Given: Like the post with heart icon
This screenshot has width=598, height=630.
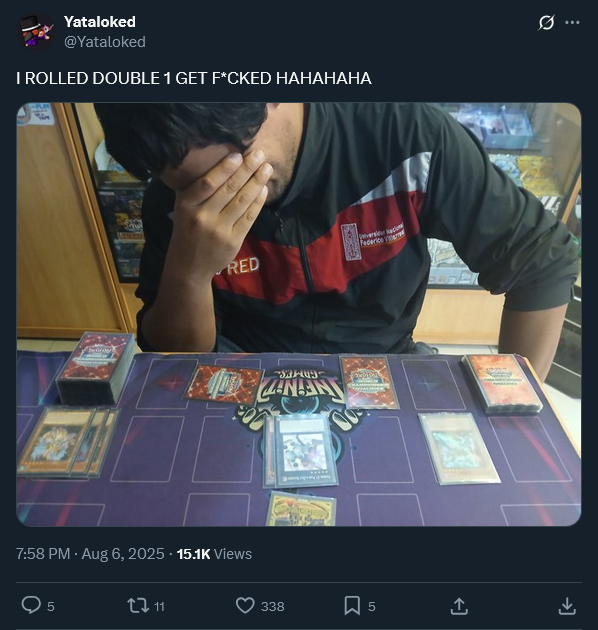Looking at the screenshot, I should click(245, 605).
